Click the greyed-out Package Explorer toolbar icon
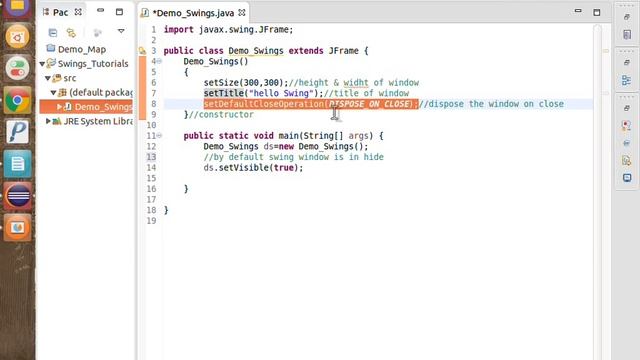The image size is (640, 360). [97, 32]
